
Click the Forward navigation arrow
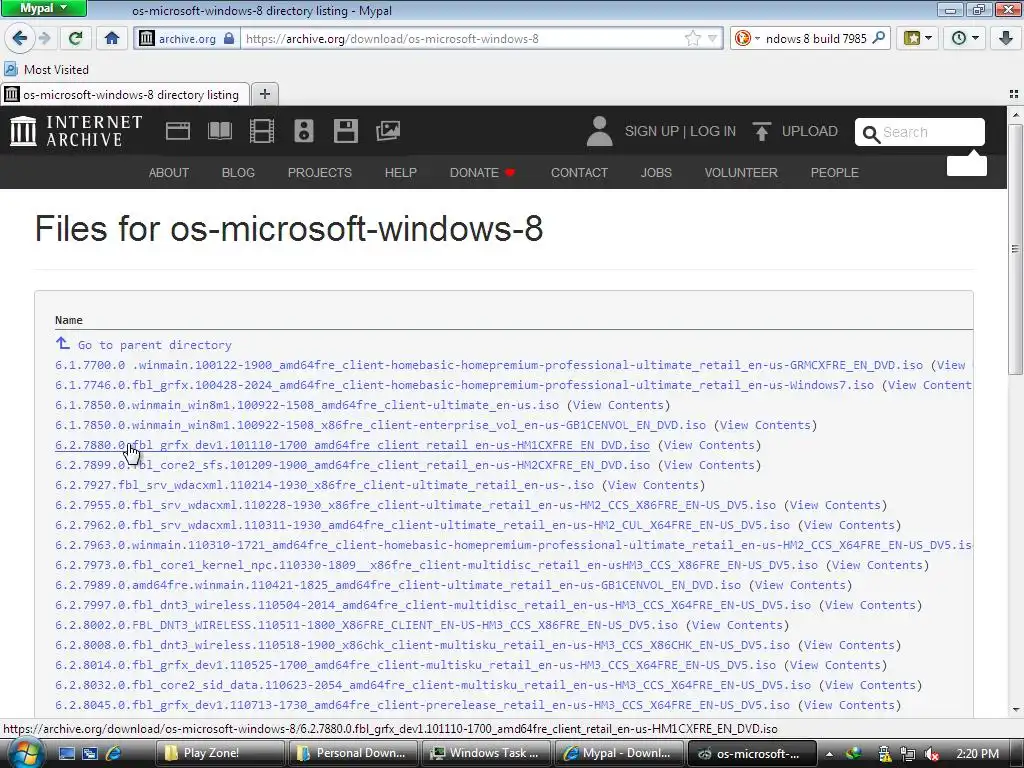tap(45, 38)
